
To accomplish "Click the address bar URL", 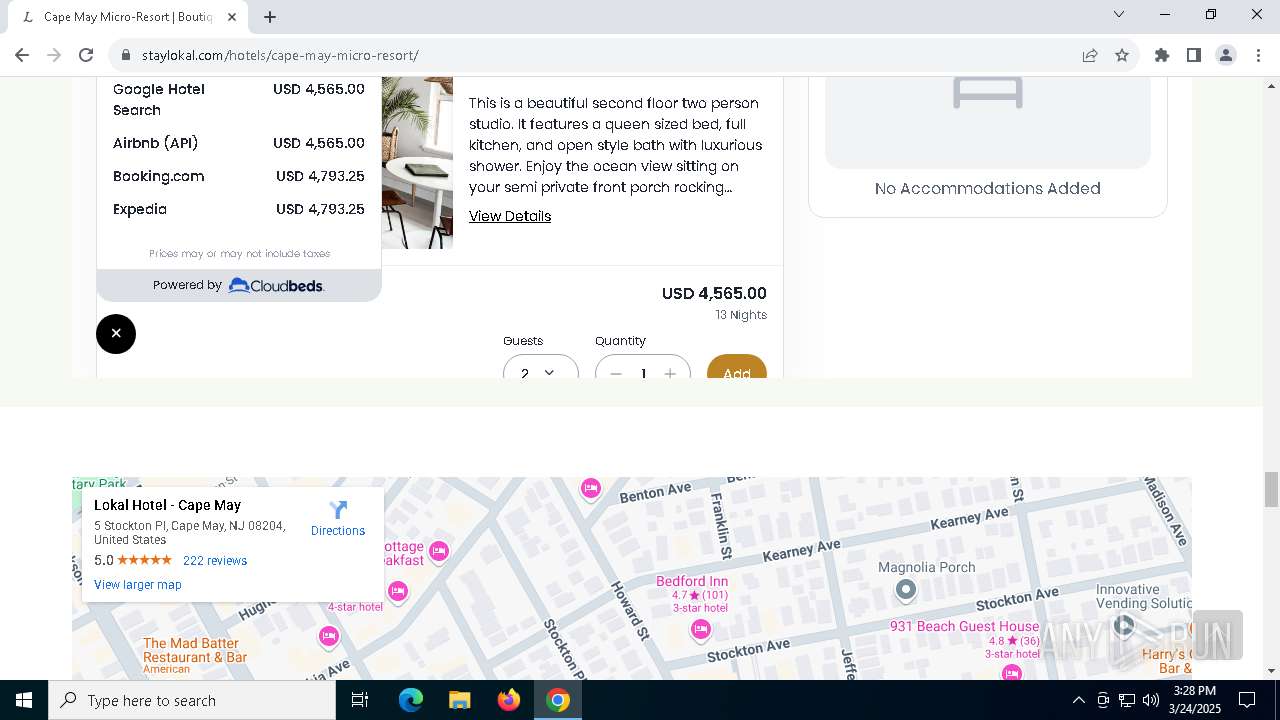I will pyautogui.click(x=280, y=55).
